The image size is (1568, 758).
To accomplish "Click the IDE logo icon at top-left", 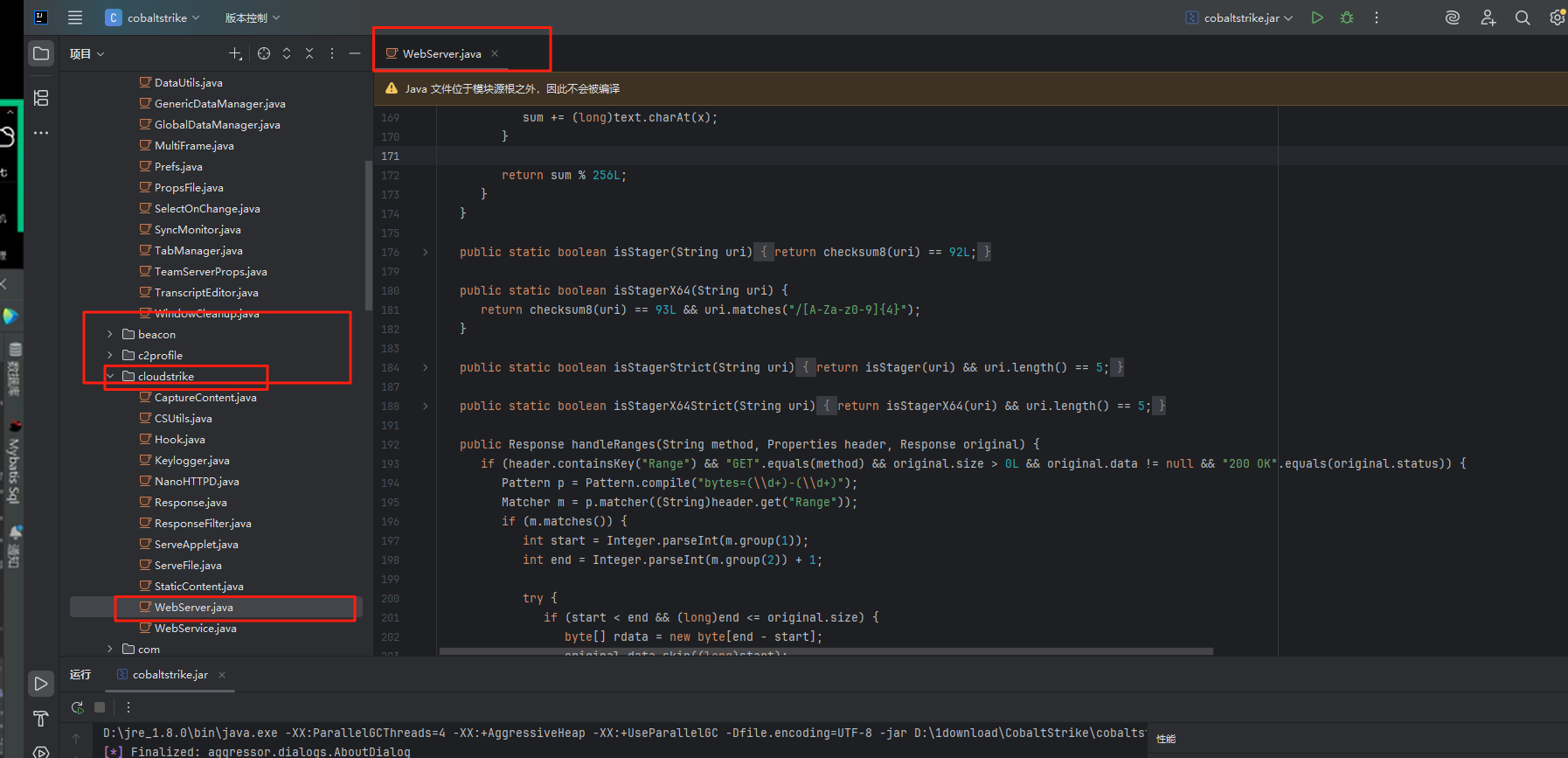I will click(41, 17).
